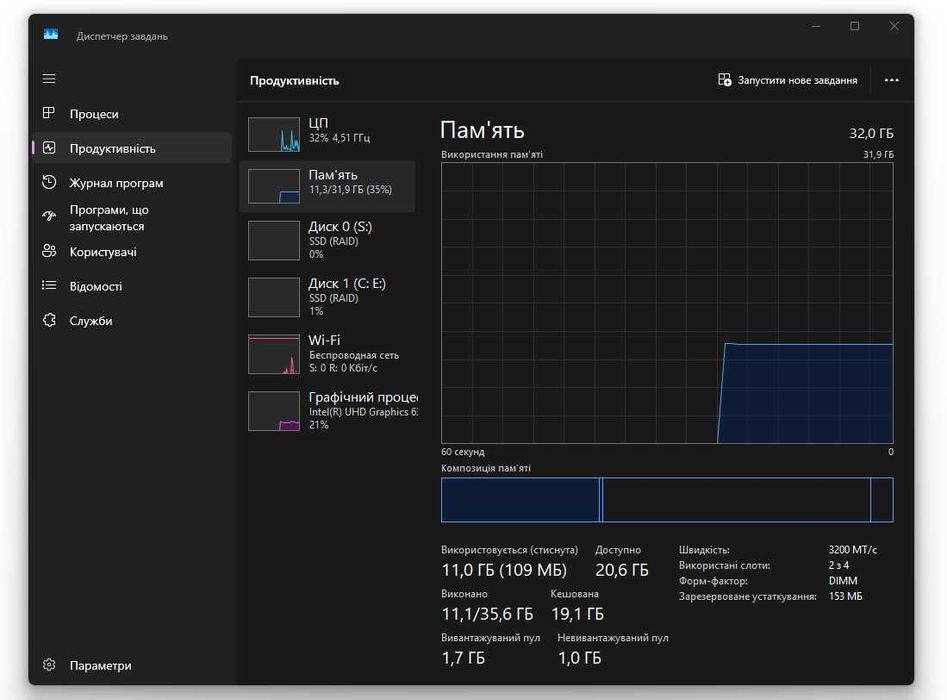Click the 2 з 4 slots value
The width and height of the screenshot is (947, 700).
(838, 565)
